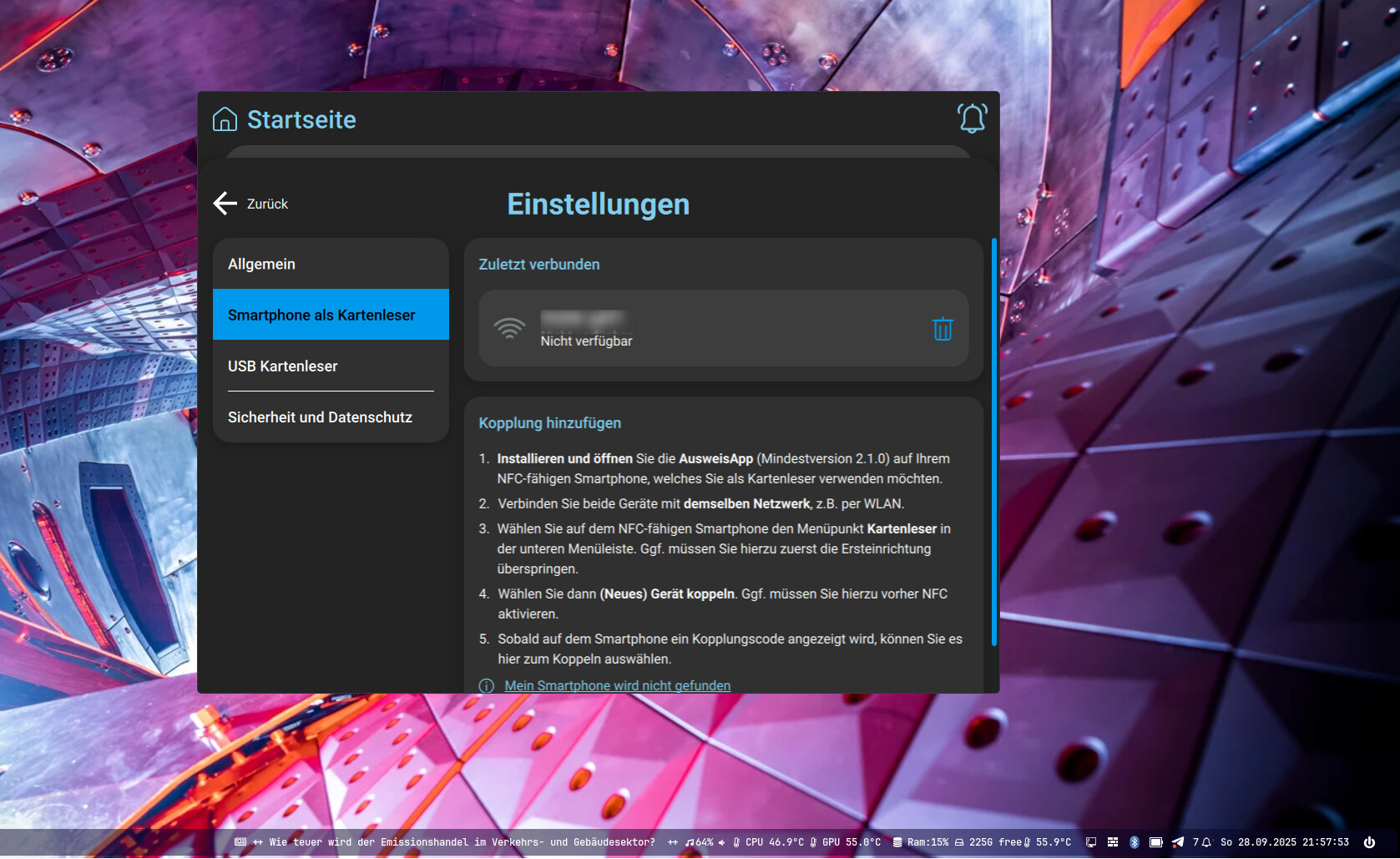1400x859 pixels.
Task: Click the back arrow icon
Action: (225, 204)
